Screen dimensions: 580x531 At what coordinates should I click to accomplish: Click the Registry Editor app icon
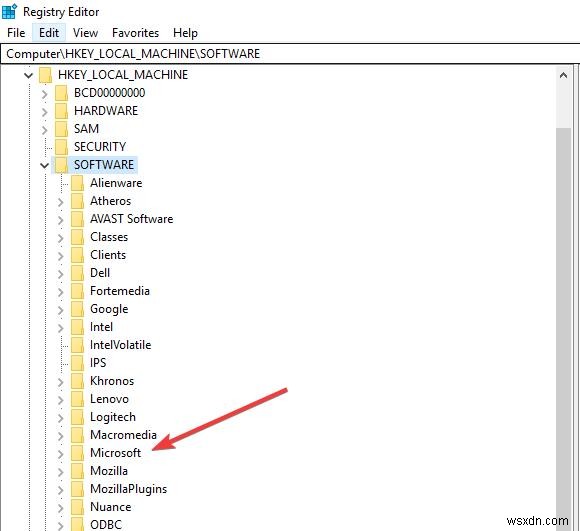(x=9, y=11)
